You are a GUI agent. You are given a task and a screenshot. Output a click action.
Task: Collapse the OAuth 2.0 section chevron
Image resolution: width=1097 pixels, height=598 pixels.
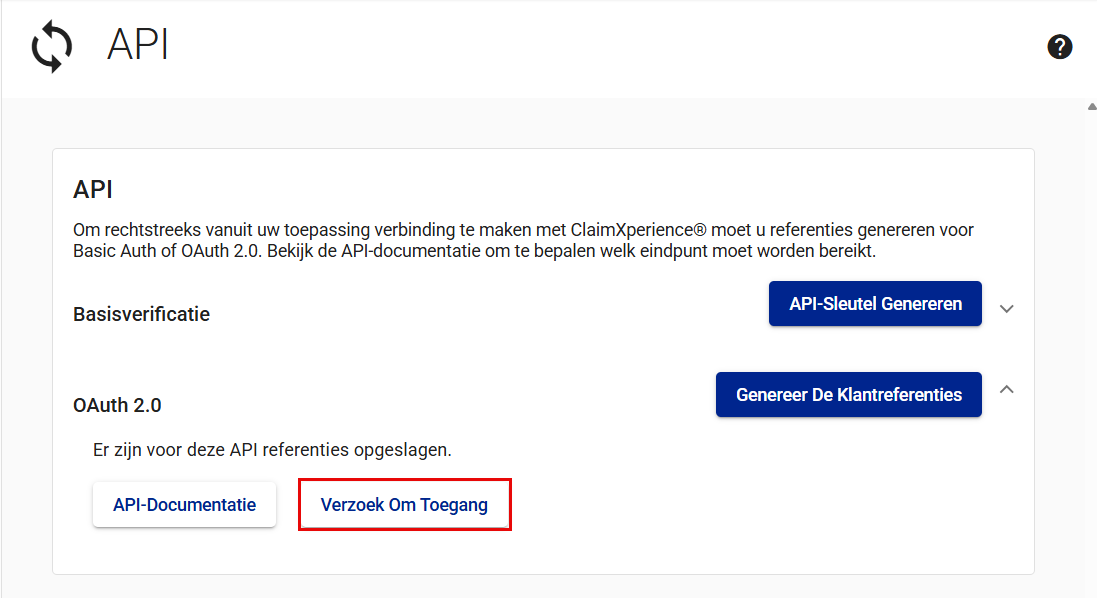pyautogui.click(x=1007, y=389)
